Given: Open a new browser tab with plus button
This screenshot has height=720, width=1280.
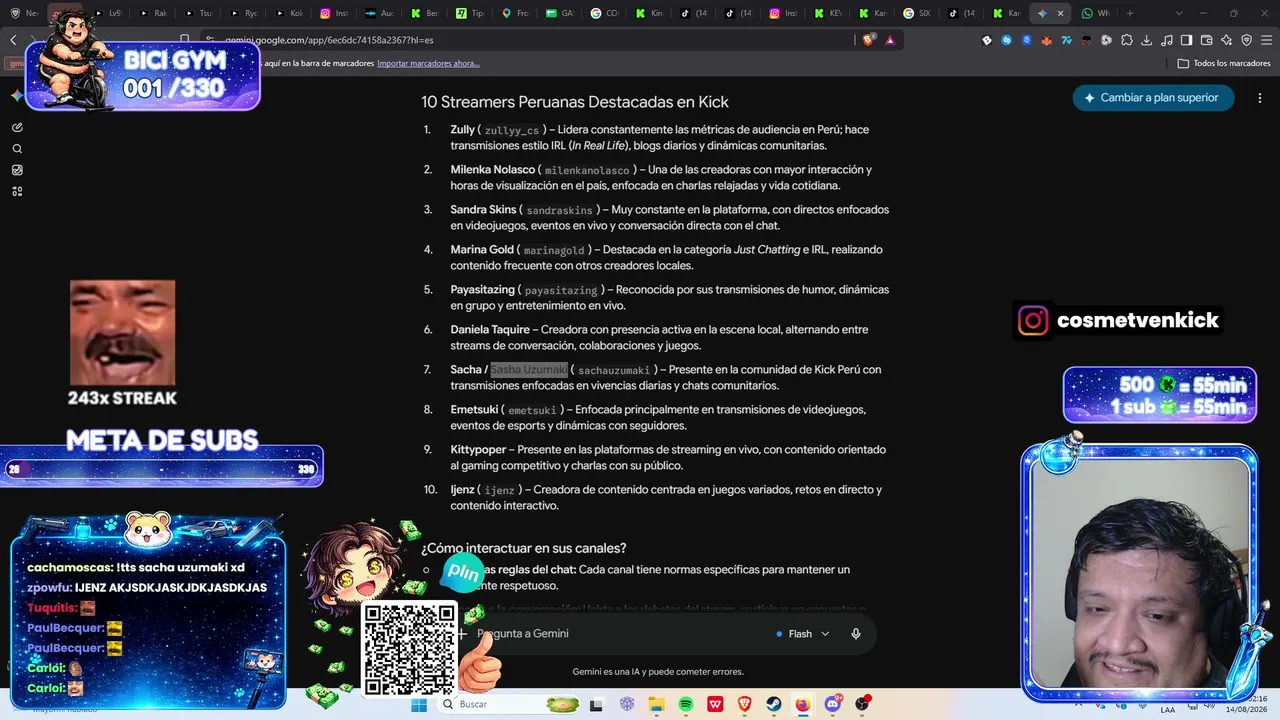Looking at the screenshot, I should tap(1130, 13).
